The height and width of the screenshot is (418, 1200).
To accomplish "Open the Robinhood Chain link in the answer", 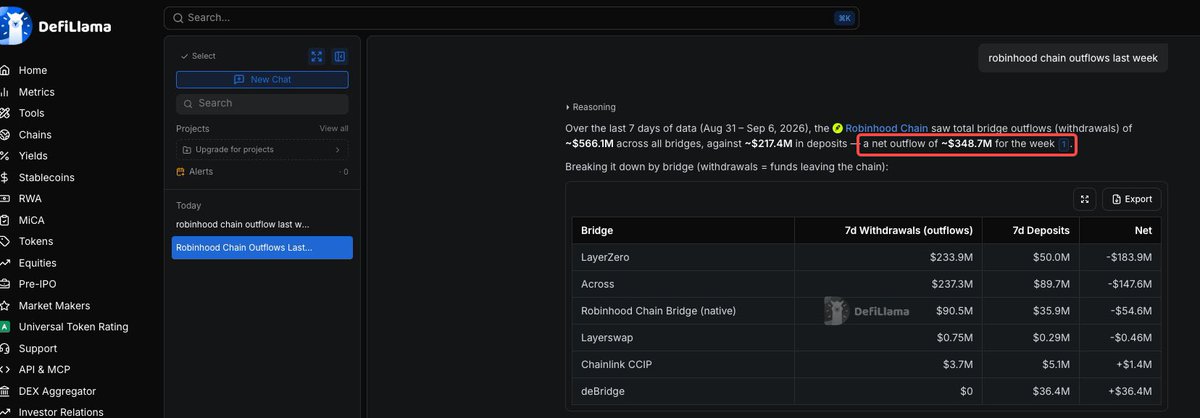I will (x=887, y=128).
